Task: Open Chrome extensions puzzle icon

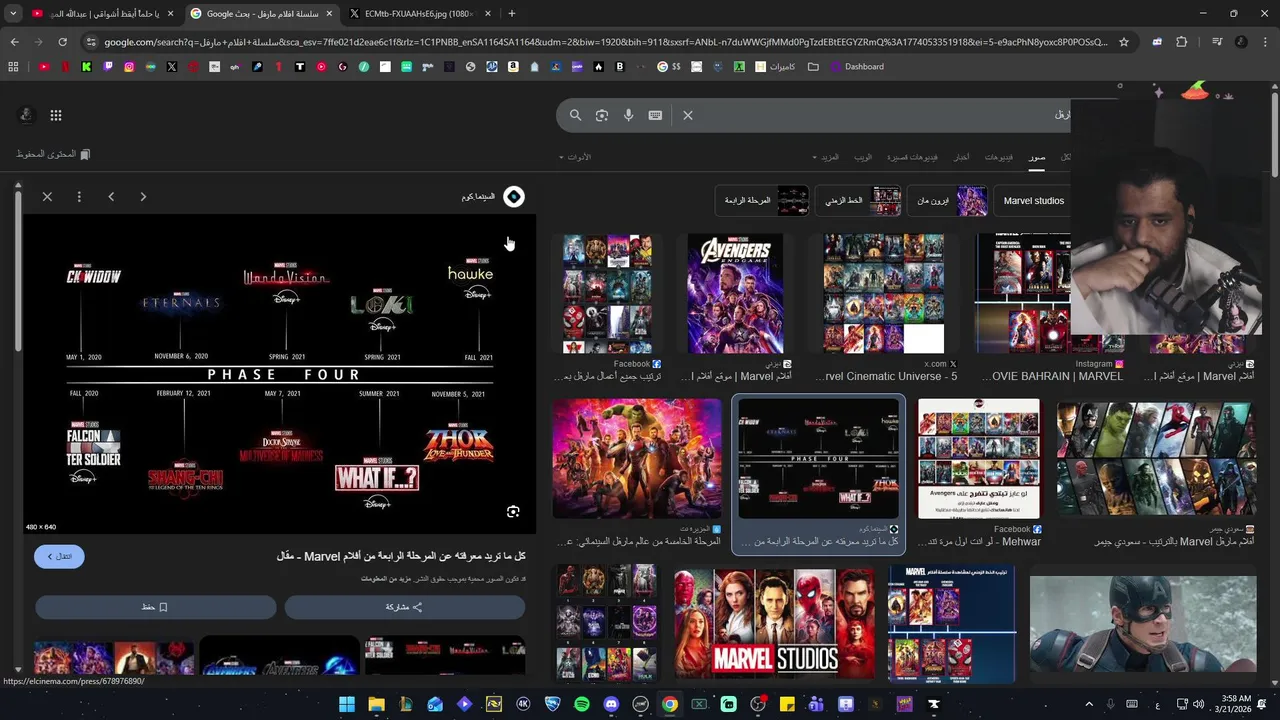Action: [x=1181, y=42]
